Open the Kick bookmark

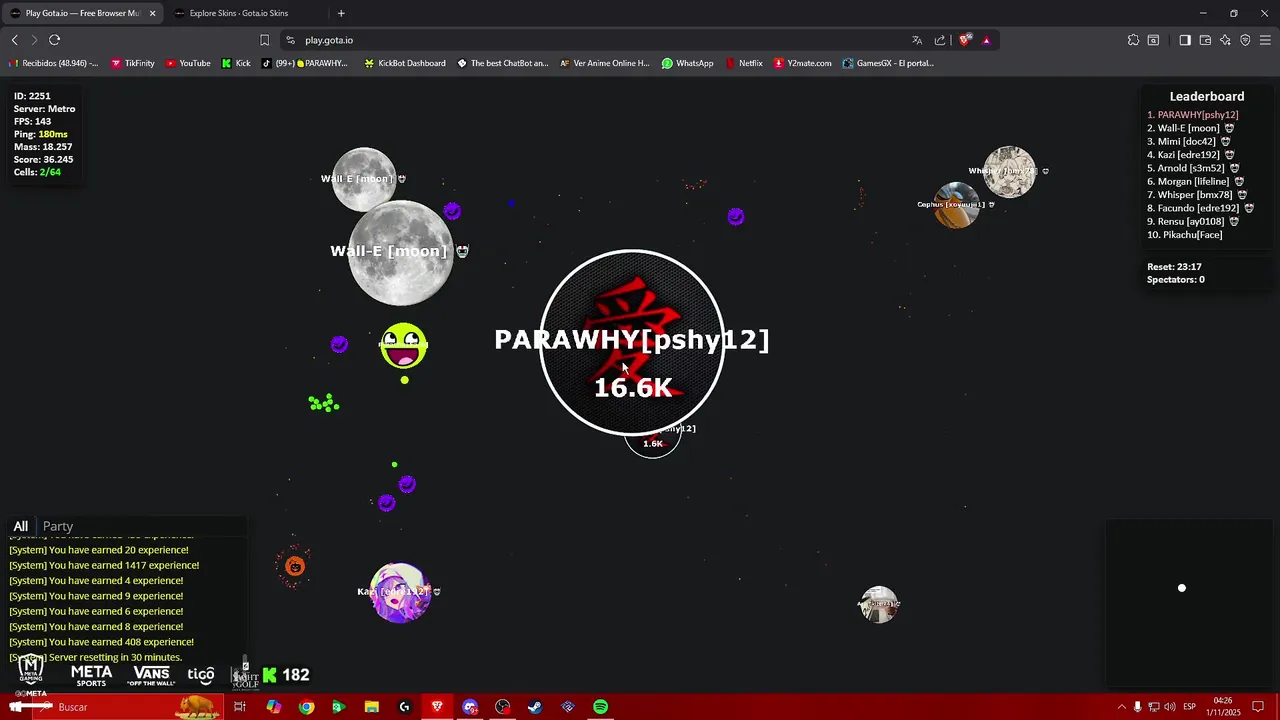point(236,63)
